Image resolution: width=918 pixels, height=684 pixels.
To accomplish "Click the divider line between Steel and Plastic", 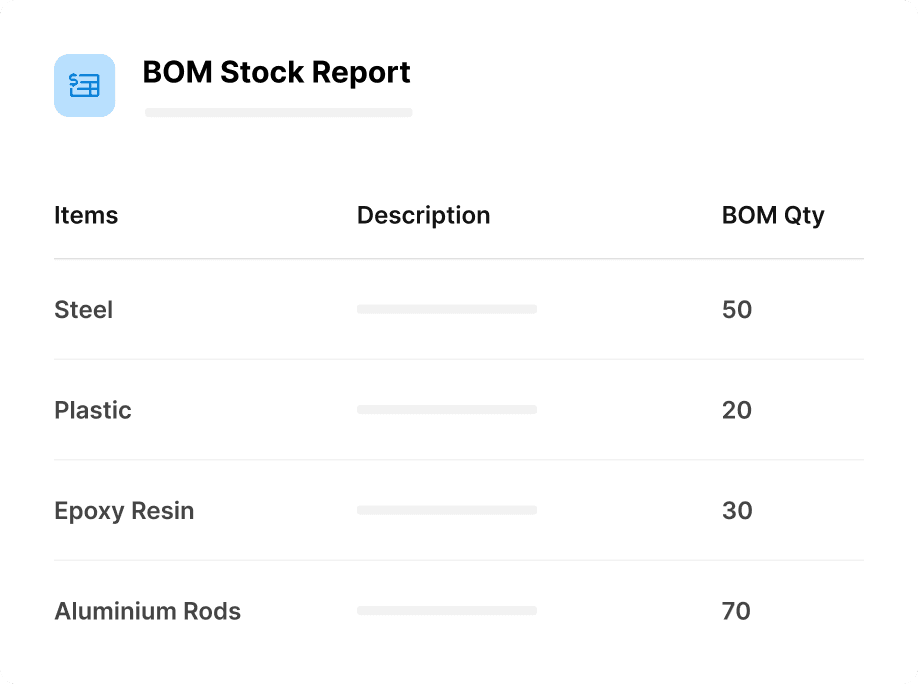I will (x=458, y=360).
